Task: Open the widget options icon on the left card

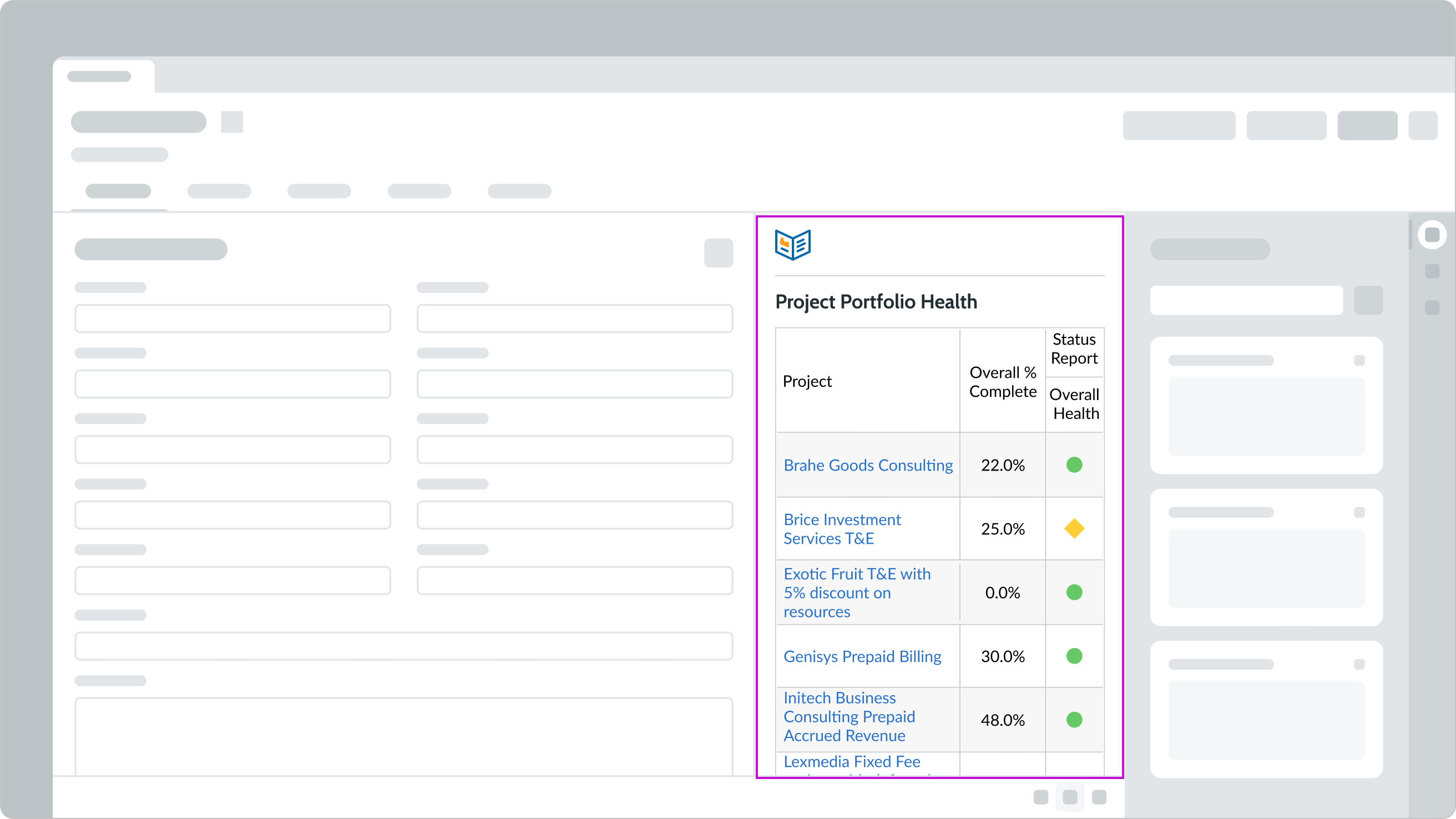Action: tap(719, 252)
